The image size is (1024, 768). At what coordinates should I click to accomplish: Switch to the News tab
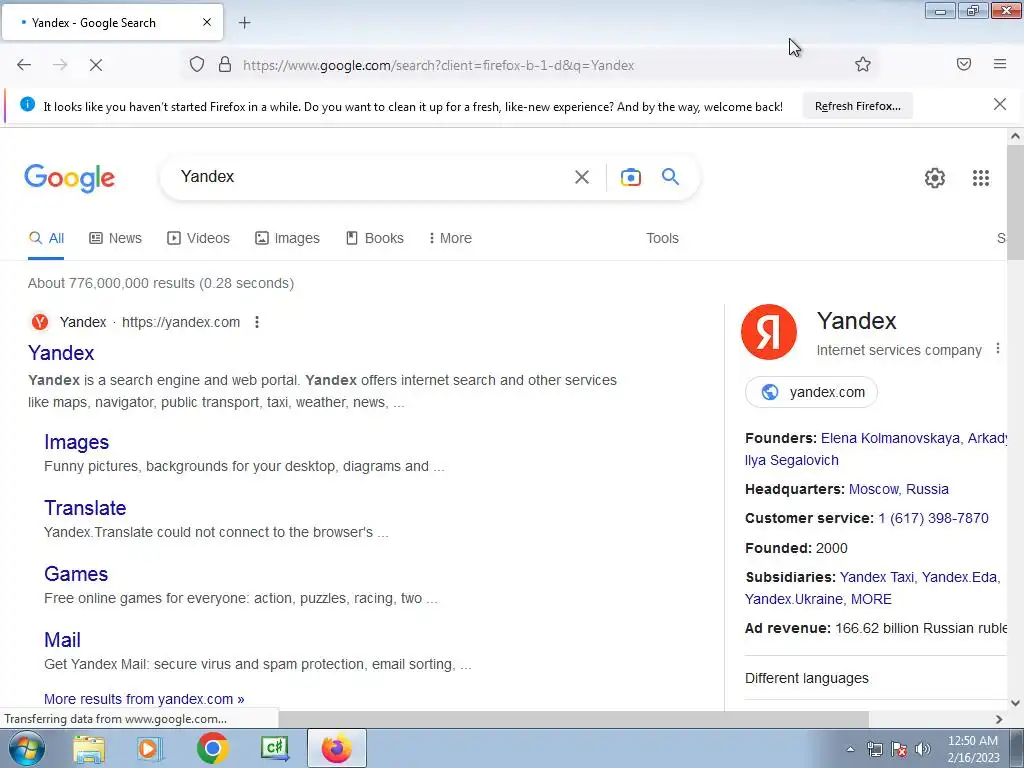pos(116,238)
